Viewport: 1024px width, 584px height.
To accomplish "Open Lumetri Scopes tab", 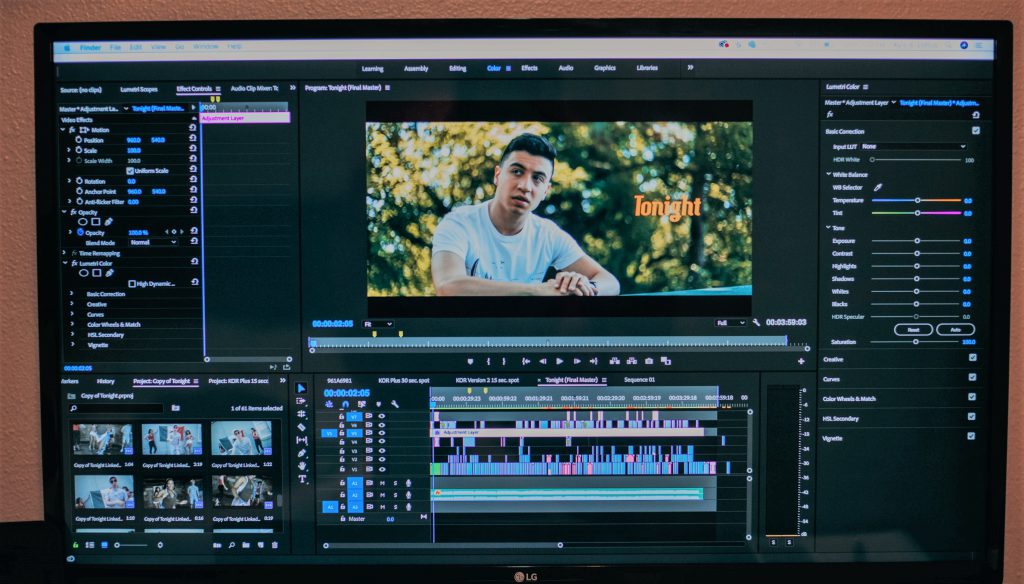I will coord(138,89).
